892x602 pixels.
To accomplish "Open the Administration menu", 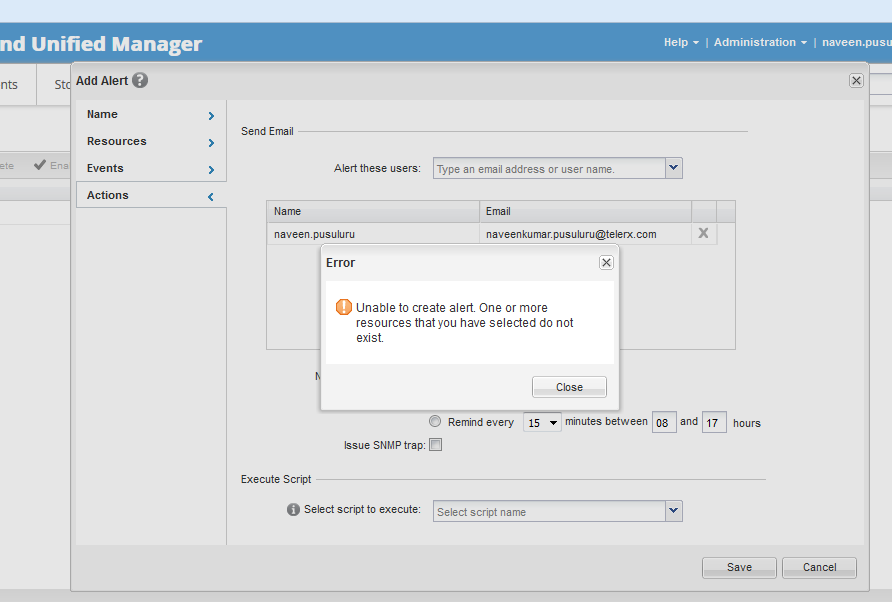I will (x=760, y=42).
